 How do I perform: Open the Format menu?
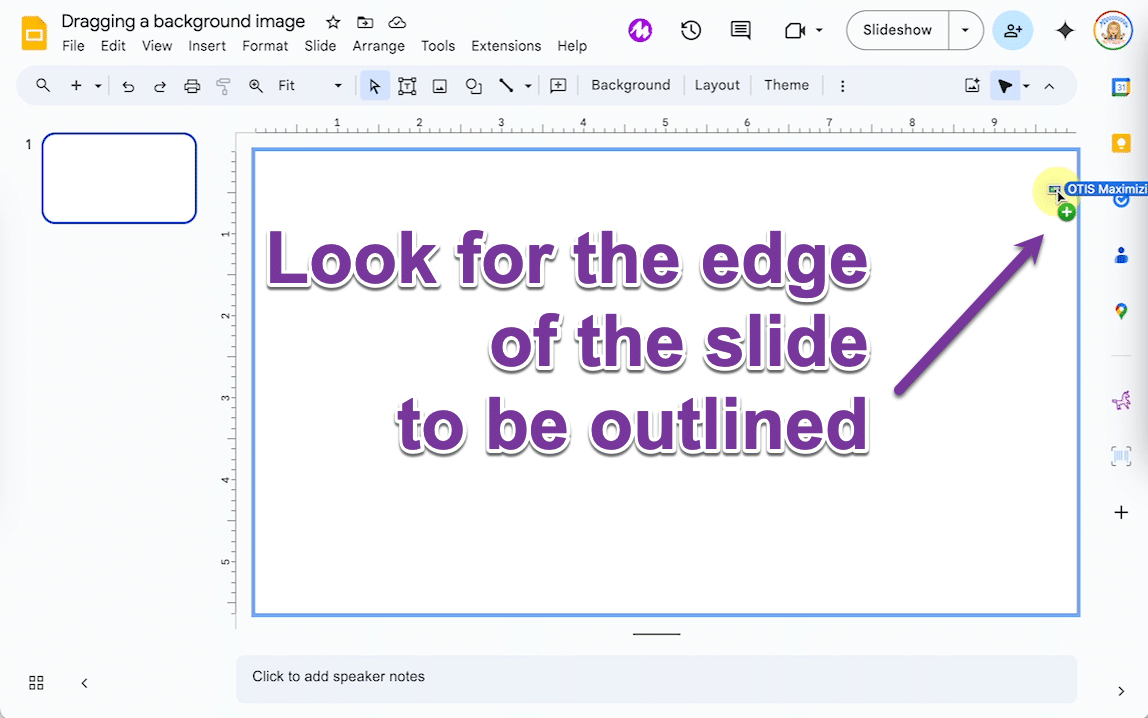265,45
